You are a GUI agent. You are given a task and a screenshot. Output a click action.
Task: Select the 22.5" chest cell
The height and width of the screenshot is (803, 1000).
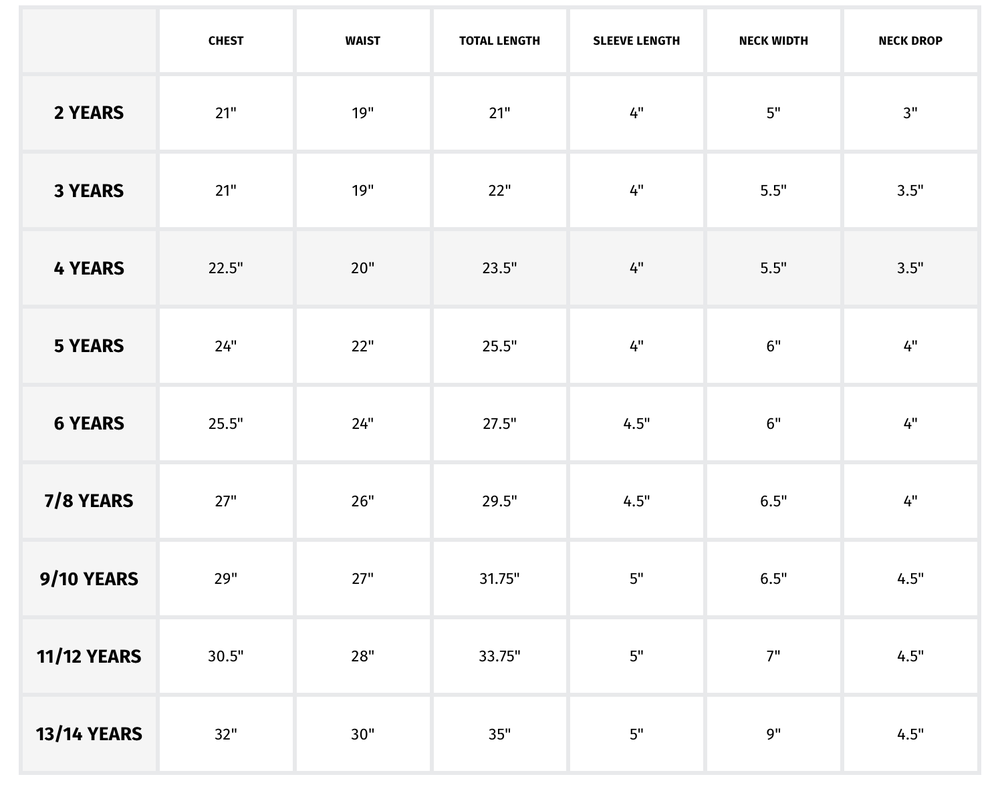226,268
